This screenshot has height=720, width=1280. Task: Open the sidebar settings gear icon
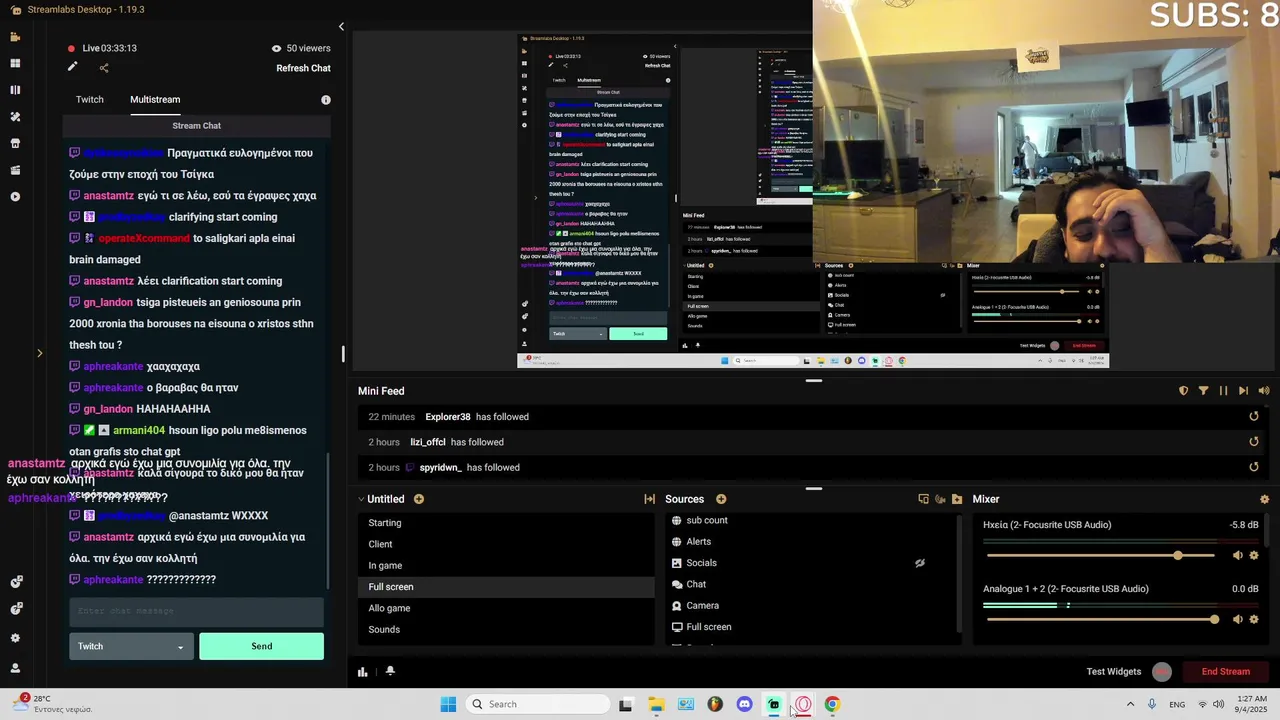(x=15, y=638)
